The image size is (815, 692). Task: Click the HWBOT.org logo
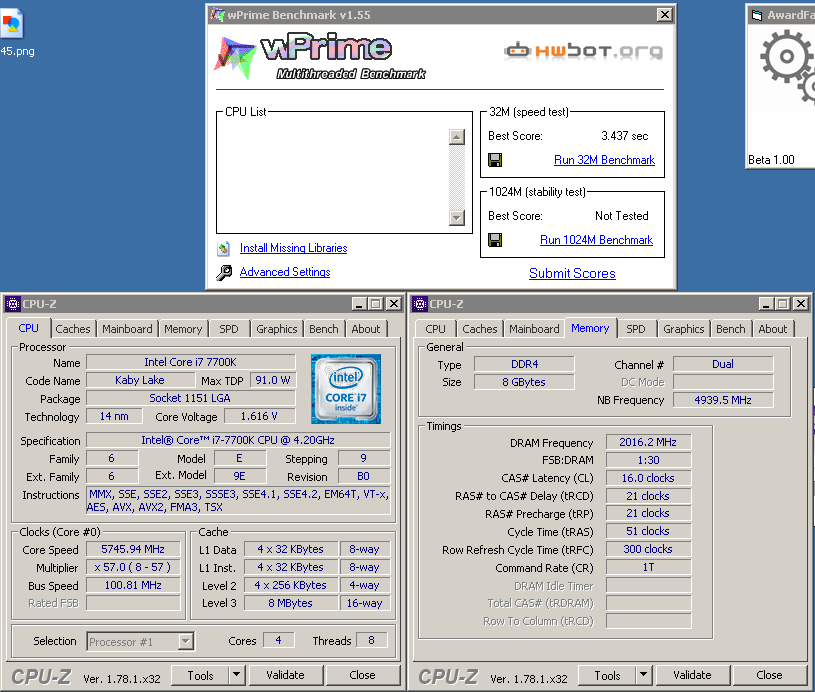click(583, 51)
